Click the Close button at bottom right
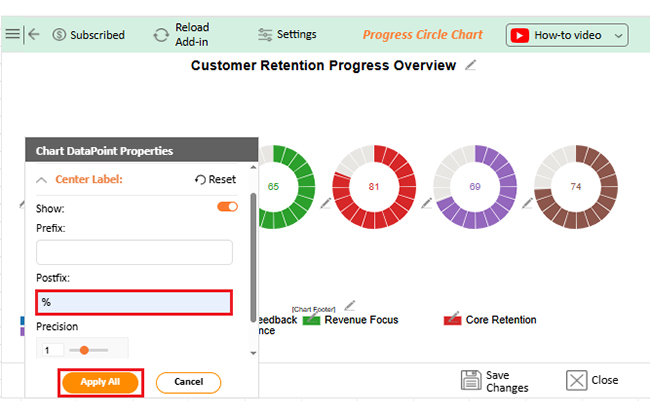The height and width of the screenshot is (416, 650). pos(593,380)
